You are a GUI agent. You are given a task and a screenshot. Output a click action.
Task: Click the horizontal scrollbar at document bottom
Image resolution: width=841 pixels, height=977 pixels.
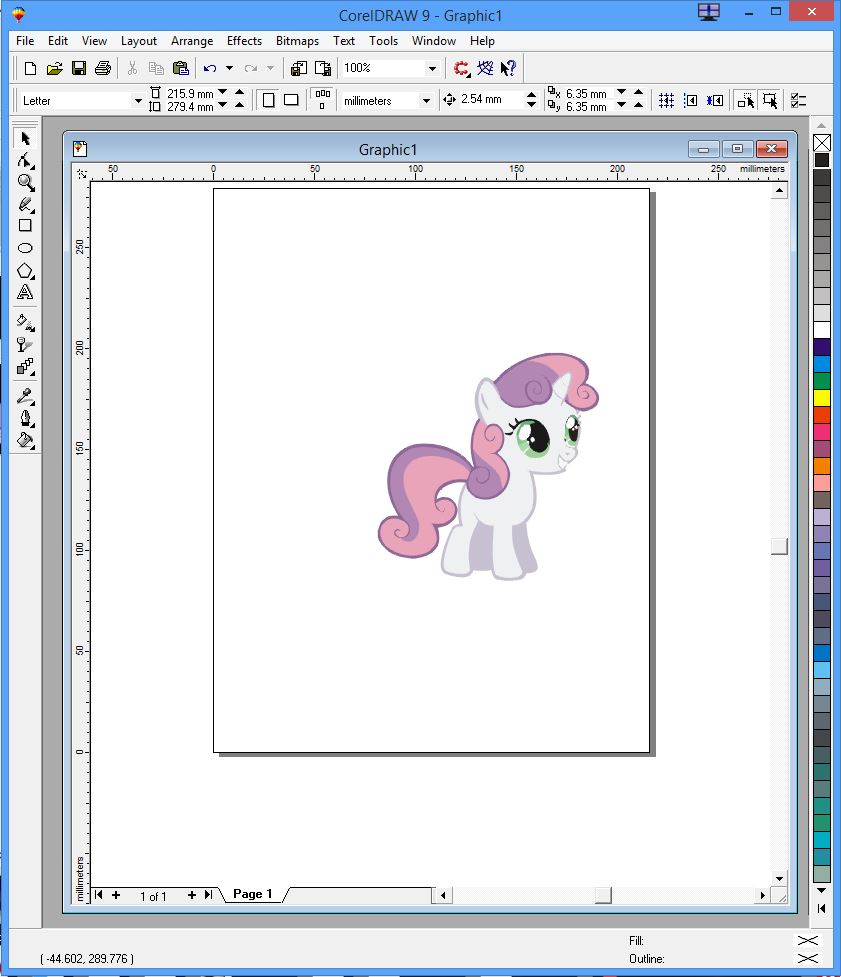point(600,895)
